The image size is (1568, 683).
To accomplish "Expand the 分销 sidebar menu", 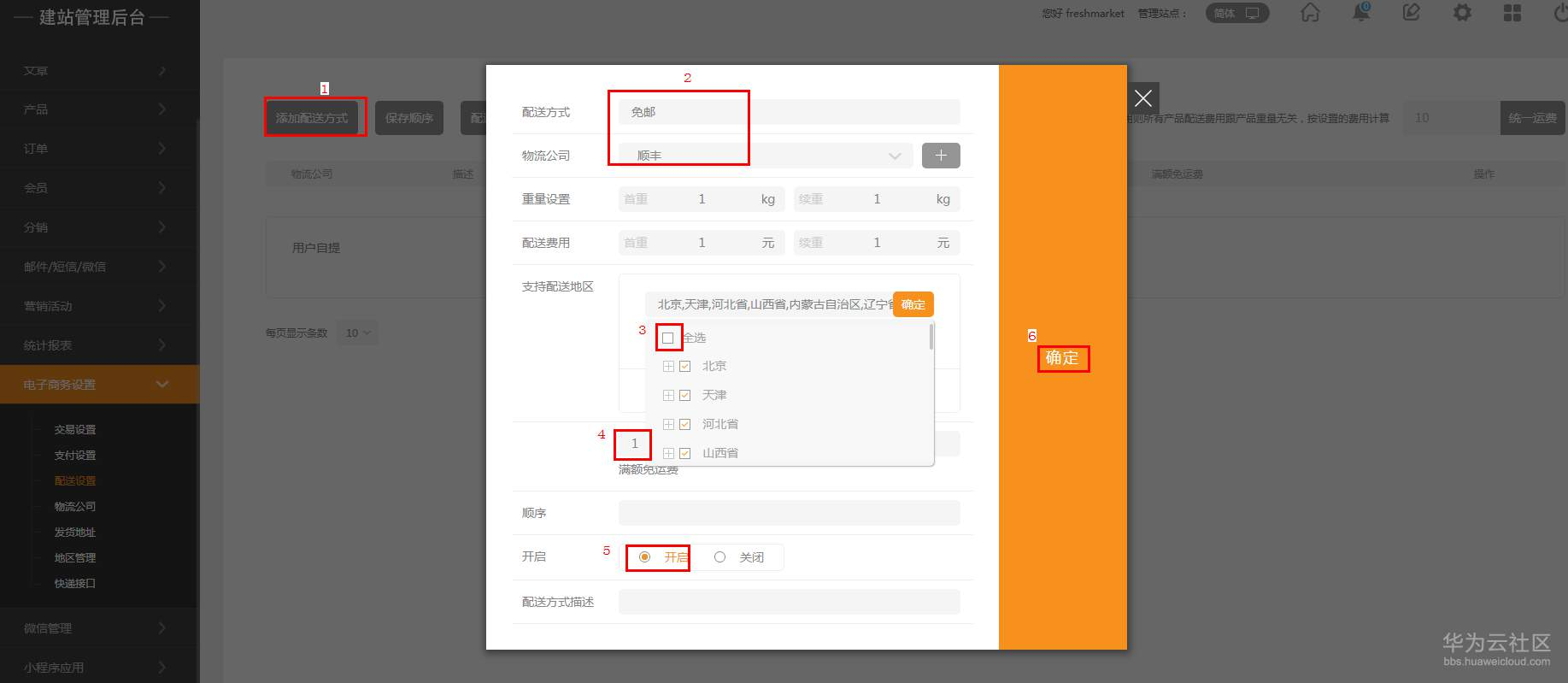I will click(x=99, y=227).
